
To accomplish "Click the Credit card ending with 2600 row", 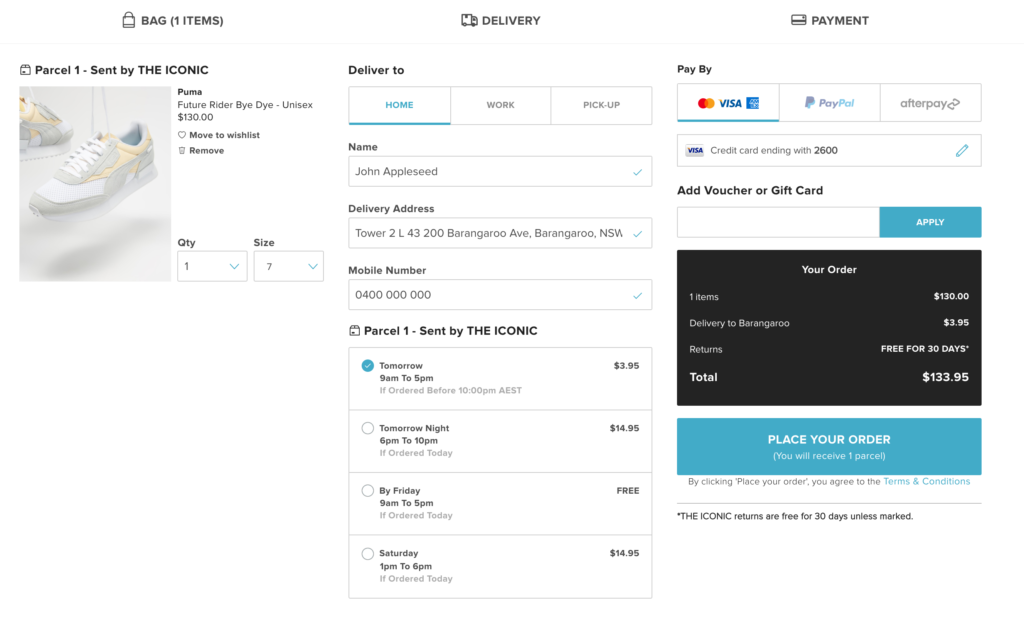I will click(x=829, y=151).
